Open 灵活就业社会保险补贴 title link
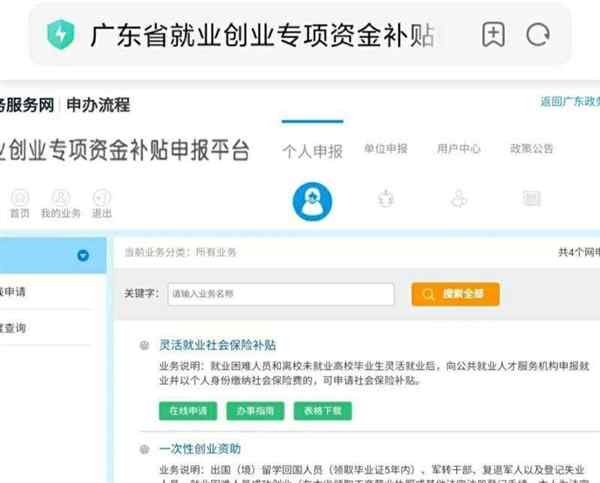Viewport: 600px width, 483px height. [217, 345]
